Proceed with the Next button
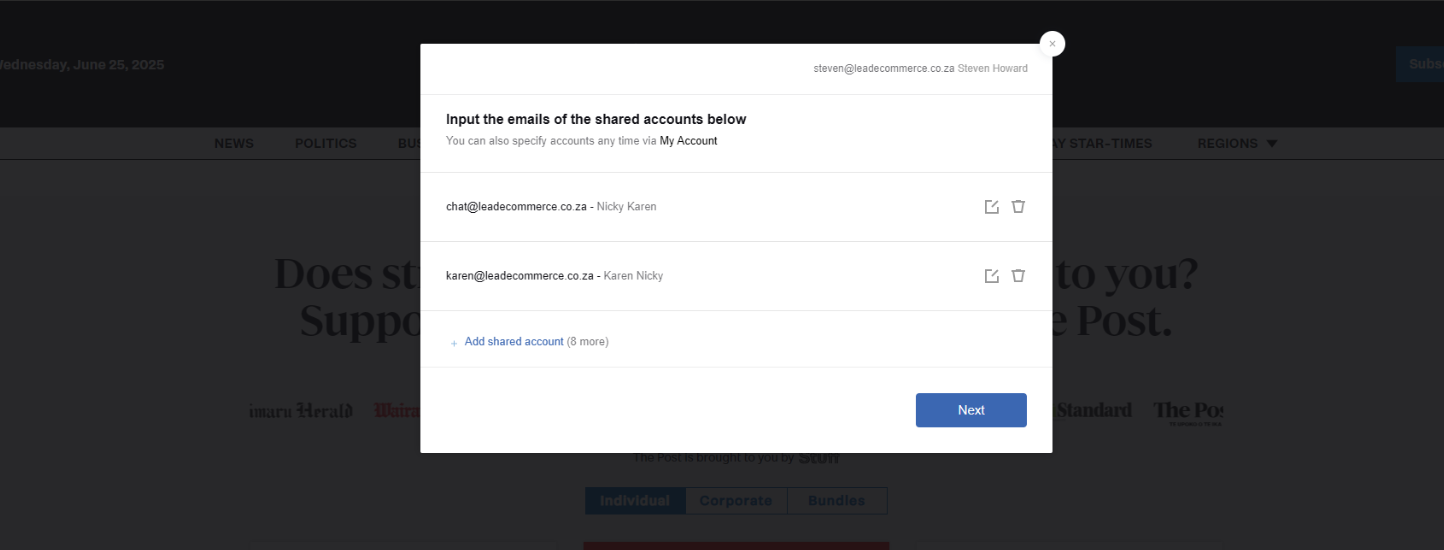This screenshot has height=550, width=1444. coord(971,410)
